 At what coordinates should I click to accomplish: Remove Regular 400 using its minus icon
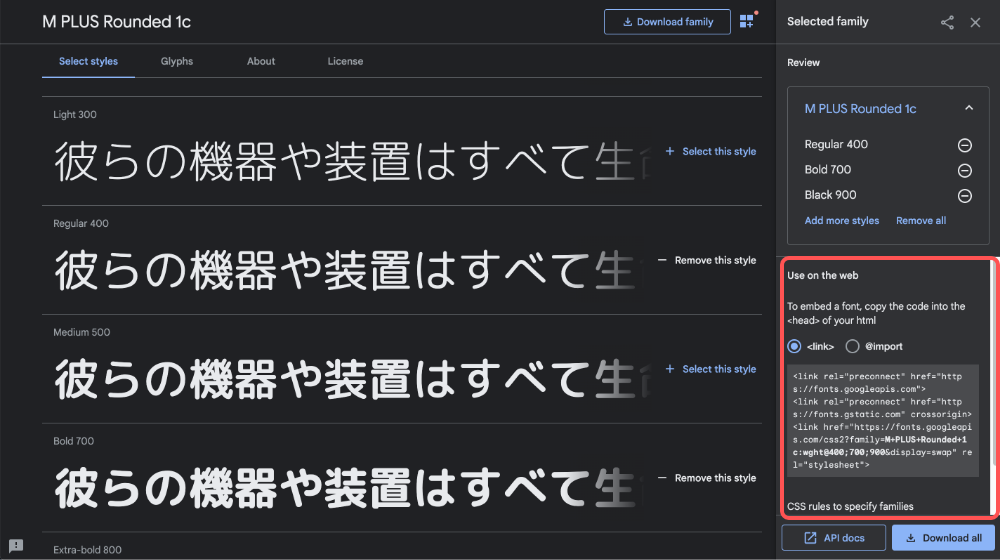(x=964, y=145)
